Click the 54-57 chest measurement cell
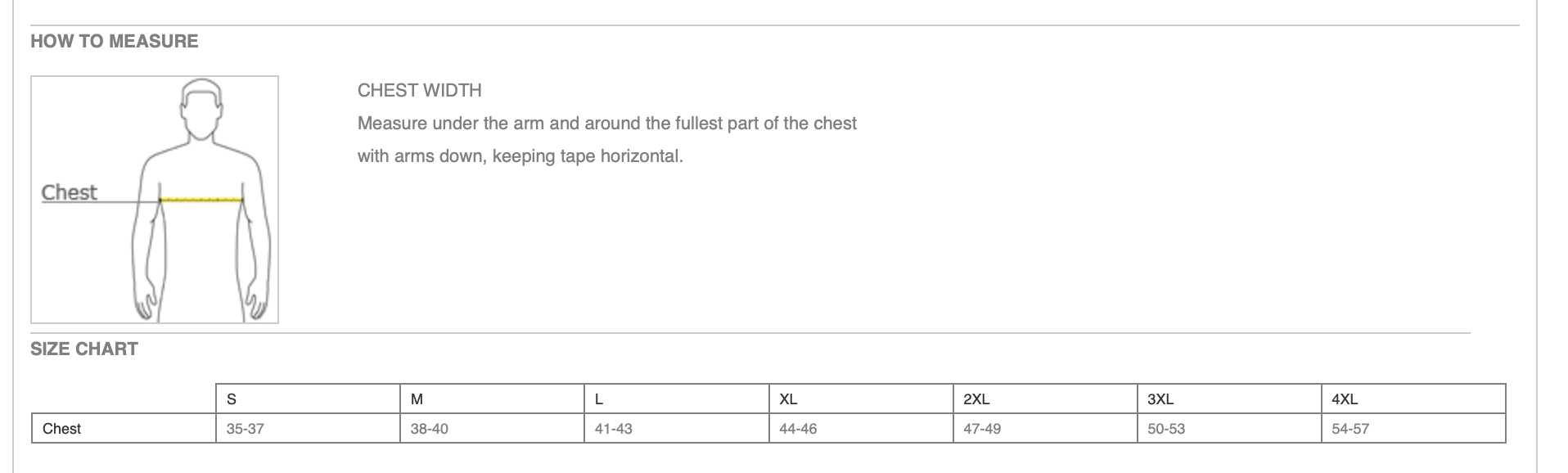 [1413, 428]
